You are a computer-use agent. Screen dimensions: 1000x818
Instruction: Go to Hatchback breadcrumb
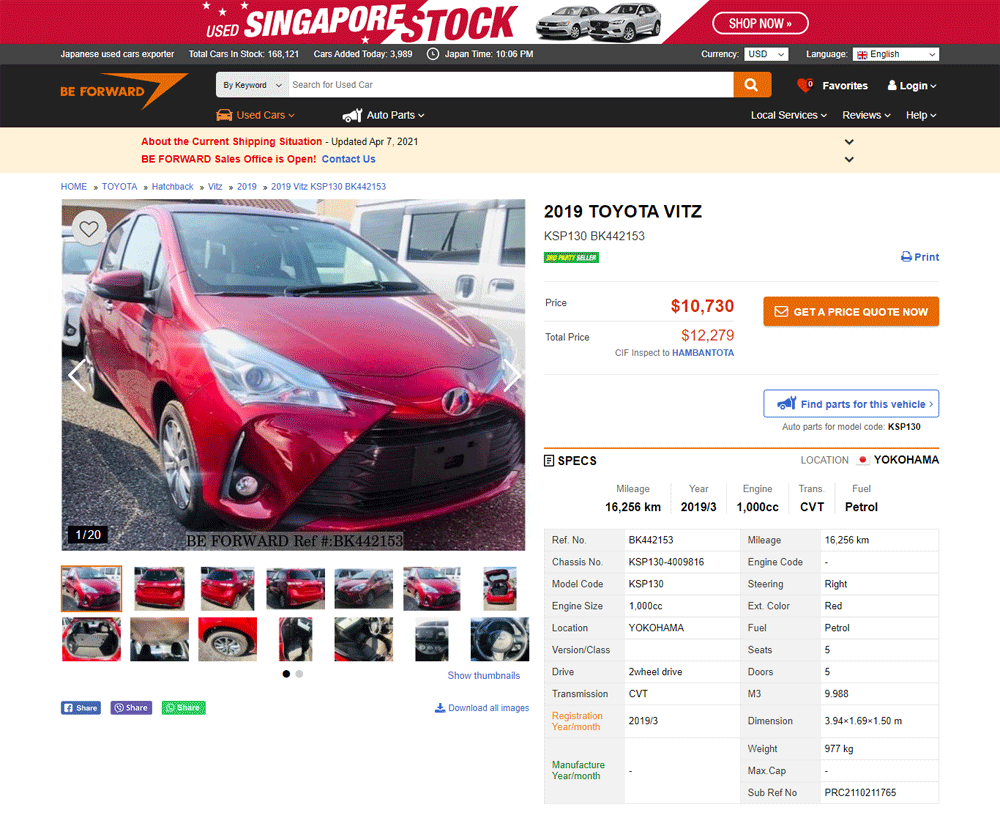pyautogui.click(x=172, y=187)
